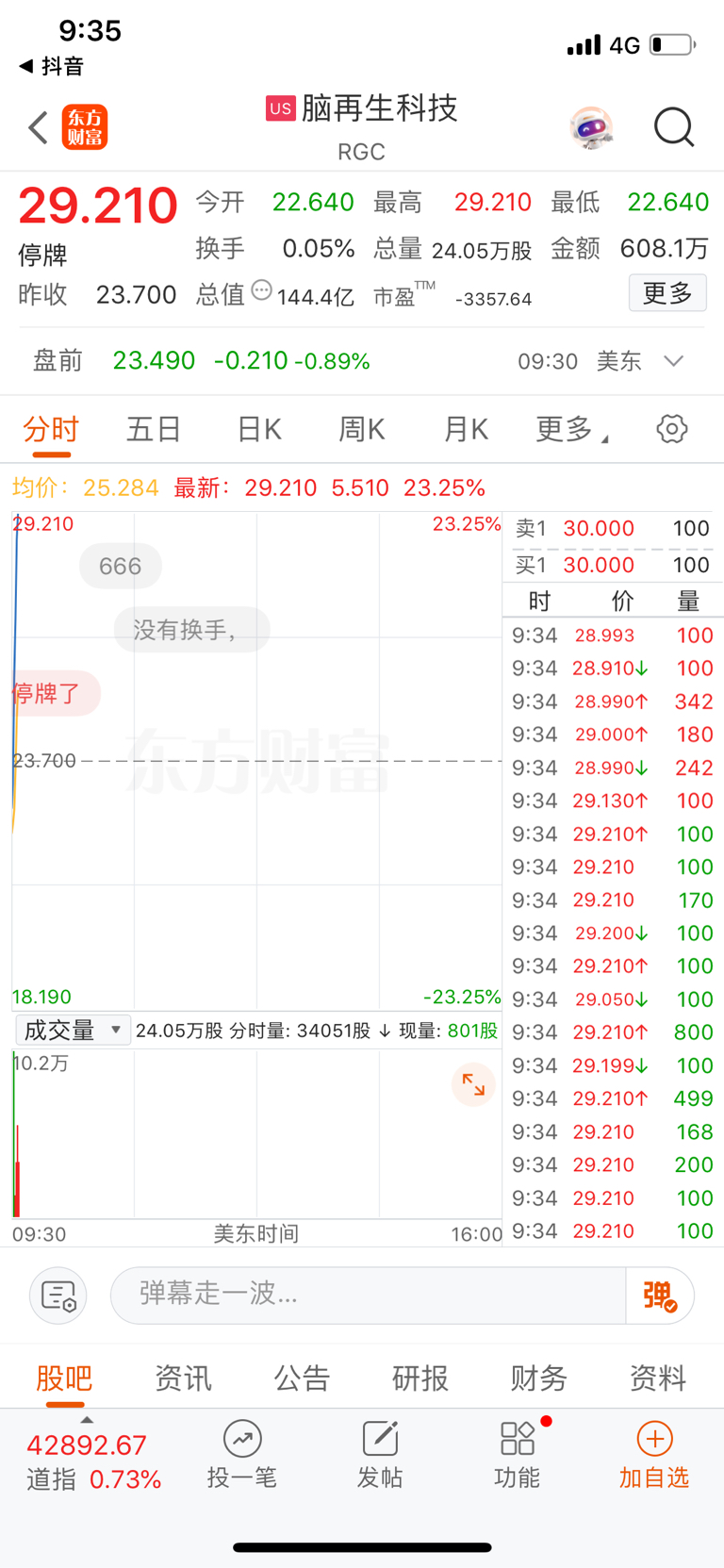Tap the 脑再生科技 stock title
724x1568 pixels.
(x=379, y=108)
